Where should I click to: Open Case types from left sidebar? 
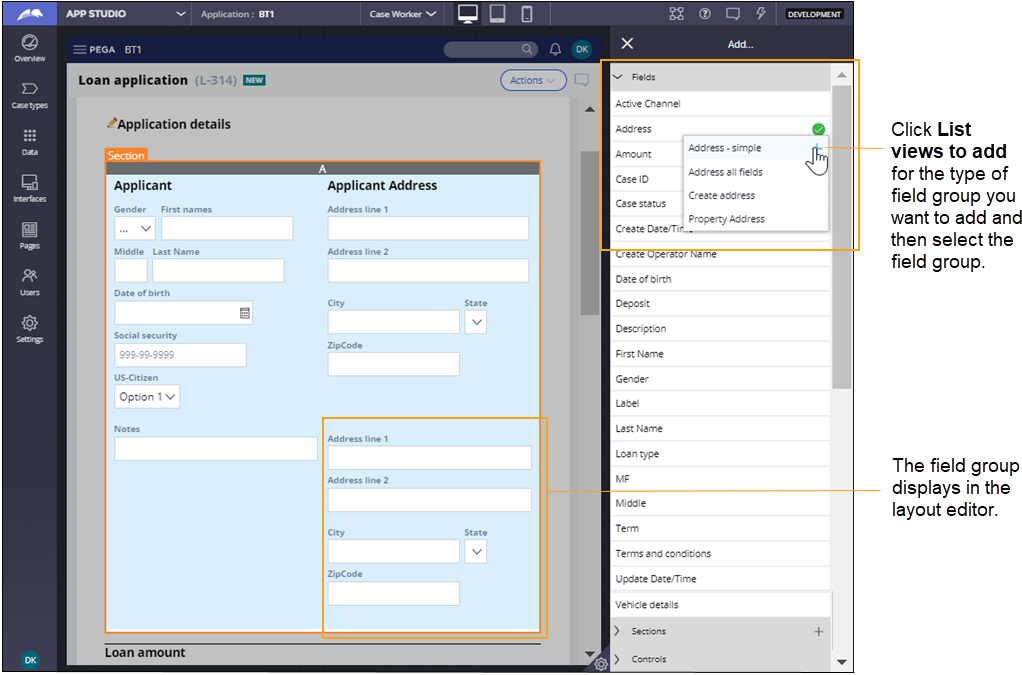pos(29,94)
